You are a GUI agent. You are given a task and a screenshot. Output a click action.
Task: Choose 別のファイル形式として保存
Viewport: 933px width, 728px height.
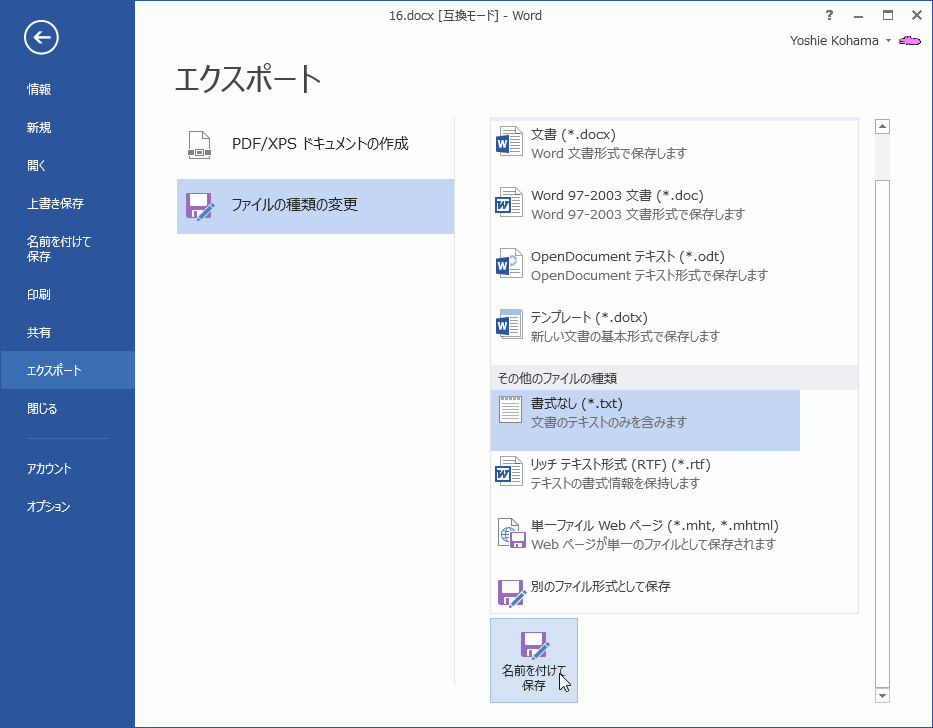645,593
